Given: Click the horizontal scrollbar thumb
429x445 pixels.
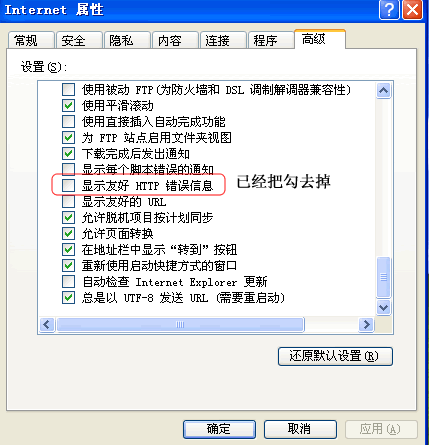Looking at the screenshot, I should pos(180,324).
